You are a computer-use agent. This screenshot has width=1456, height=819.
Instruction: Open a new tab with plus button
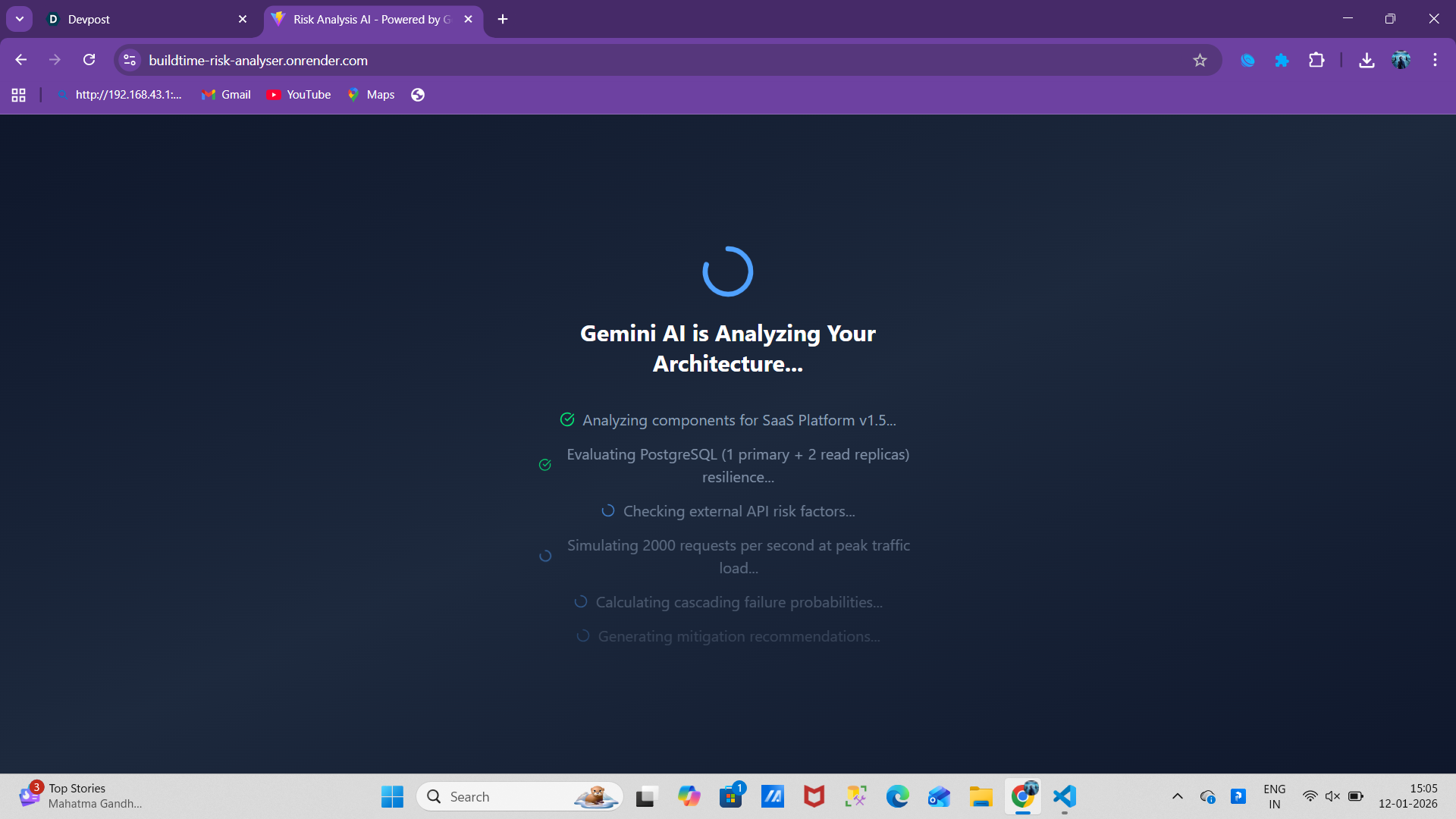pos(503,19)
